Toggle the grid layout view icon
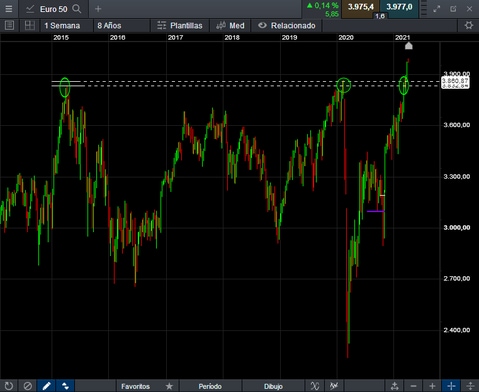Screen dimensions: 479x392 tap(30, 25)
